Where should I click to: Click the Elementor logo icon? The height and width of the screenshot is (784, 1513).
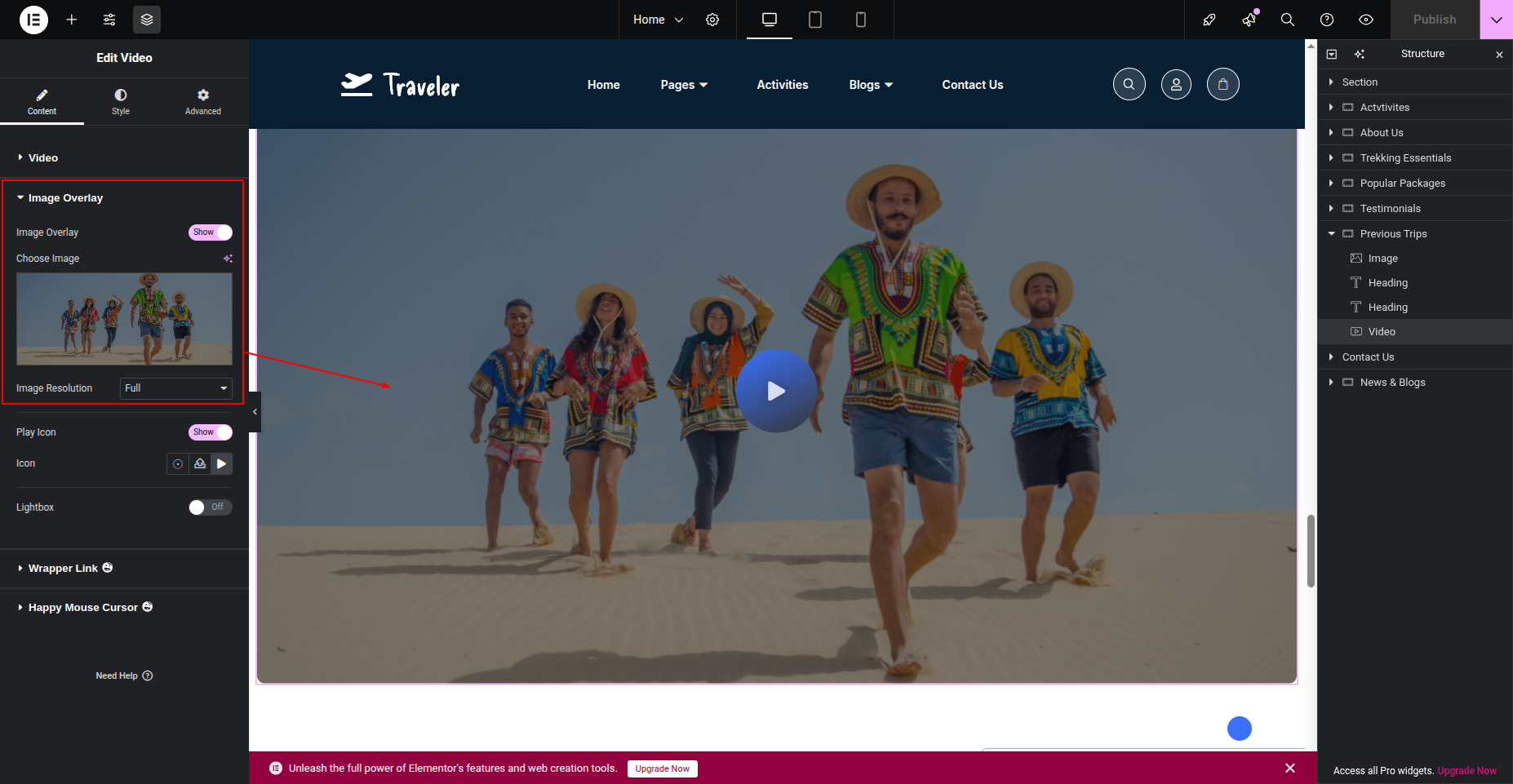click(33, 20)
